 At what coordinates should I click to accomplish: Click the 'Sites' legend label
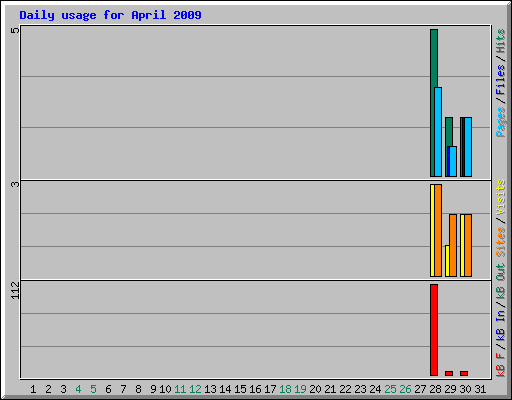(500, 242)
